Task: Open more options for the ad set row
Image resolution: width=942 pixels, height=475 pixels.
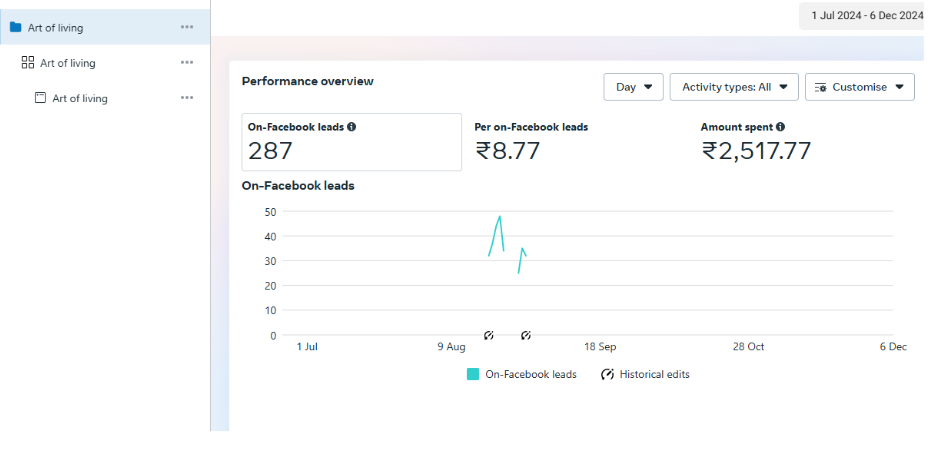Action: click(187, 63)
